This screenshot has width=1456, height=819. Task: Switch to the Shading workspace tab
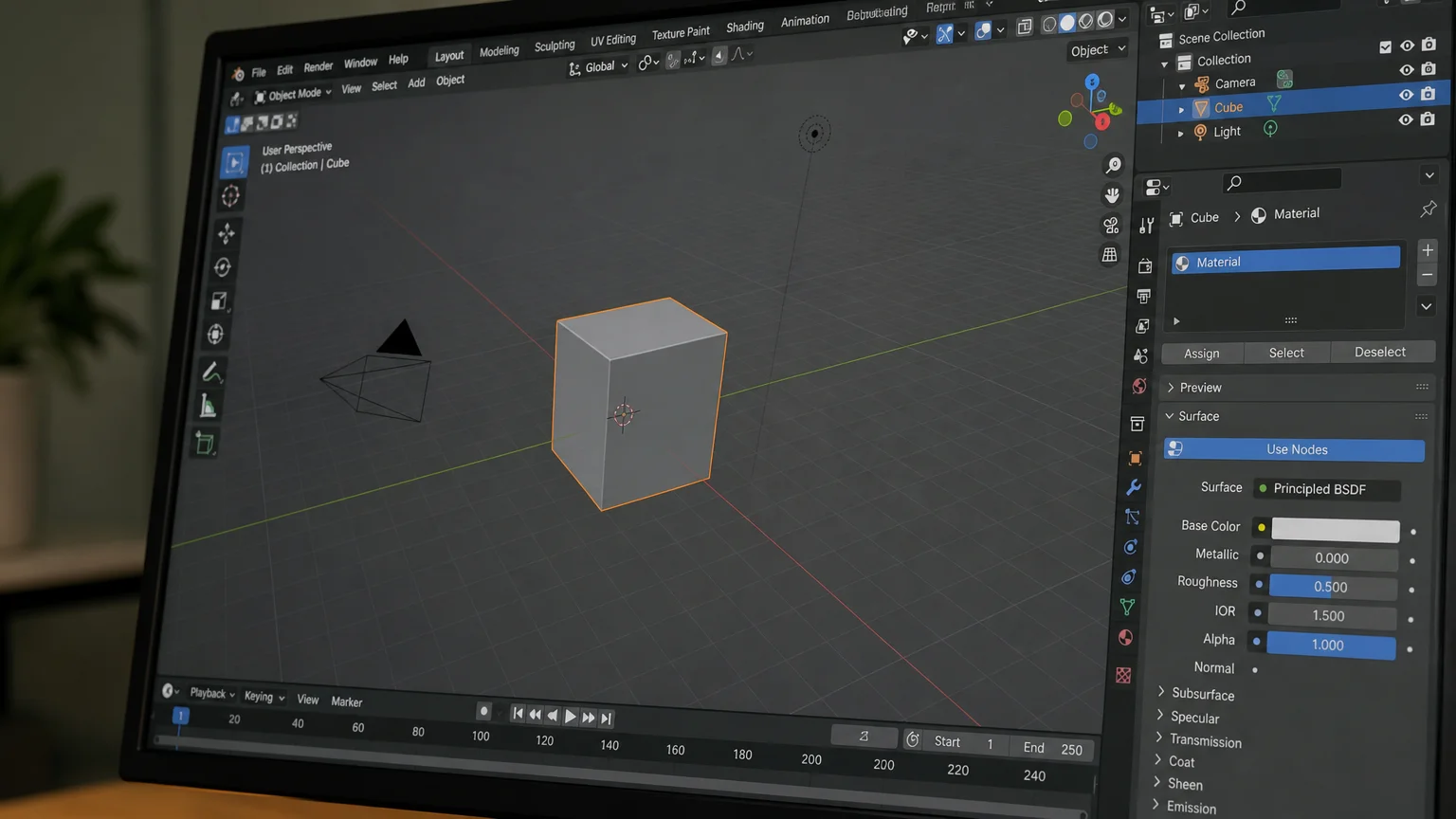[745, 27]
